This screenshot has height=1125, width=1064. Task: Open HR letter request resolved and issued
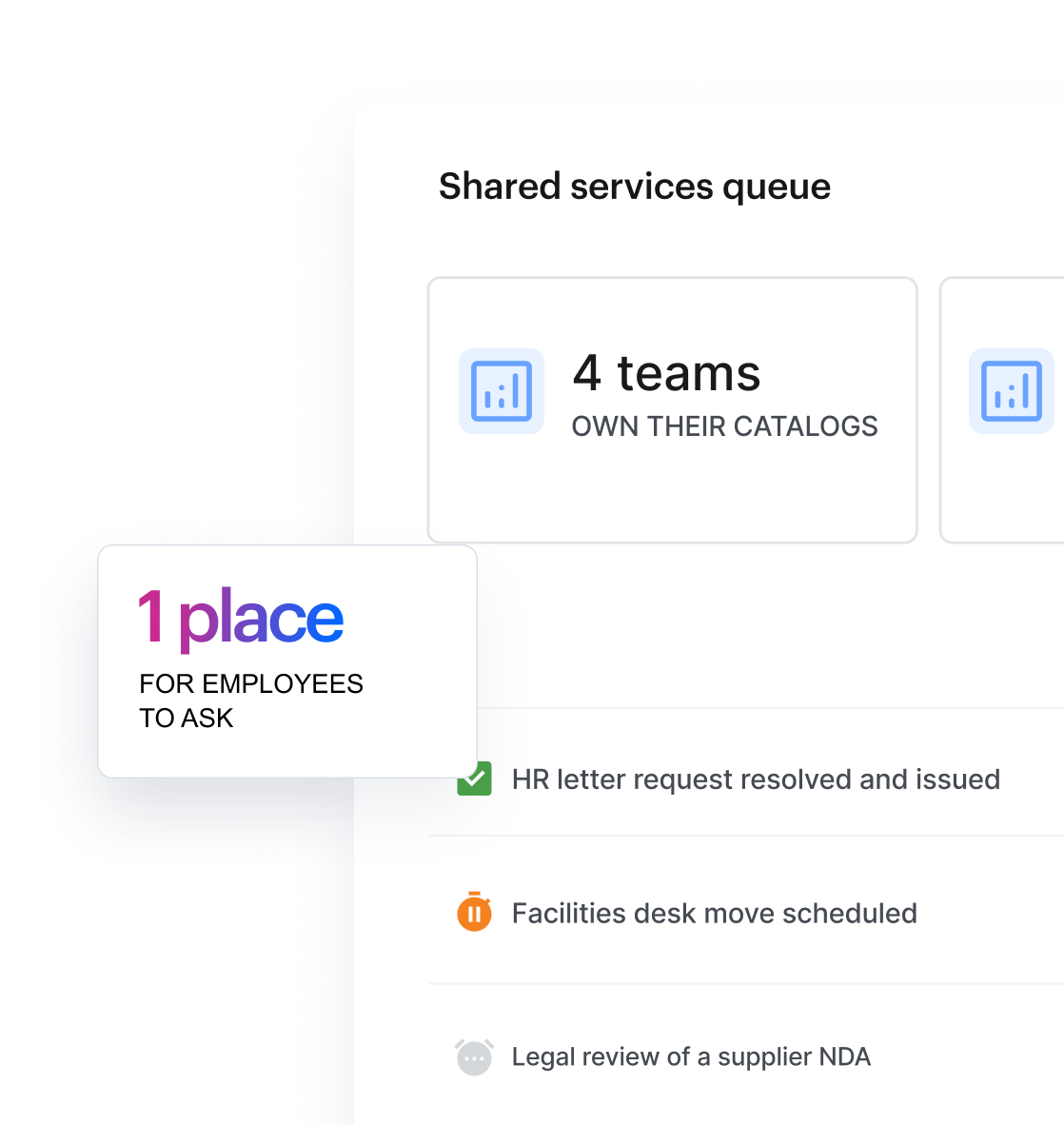pos(756,780)
